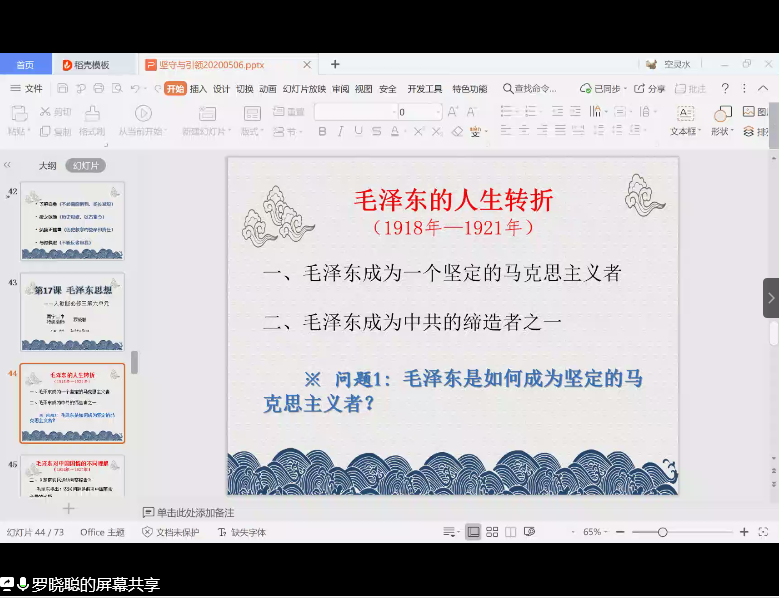Viewport: 779px width, 598px height.
Task: Open the Insert (插入) ribbon tab
Action: click(198, 88)
